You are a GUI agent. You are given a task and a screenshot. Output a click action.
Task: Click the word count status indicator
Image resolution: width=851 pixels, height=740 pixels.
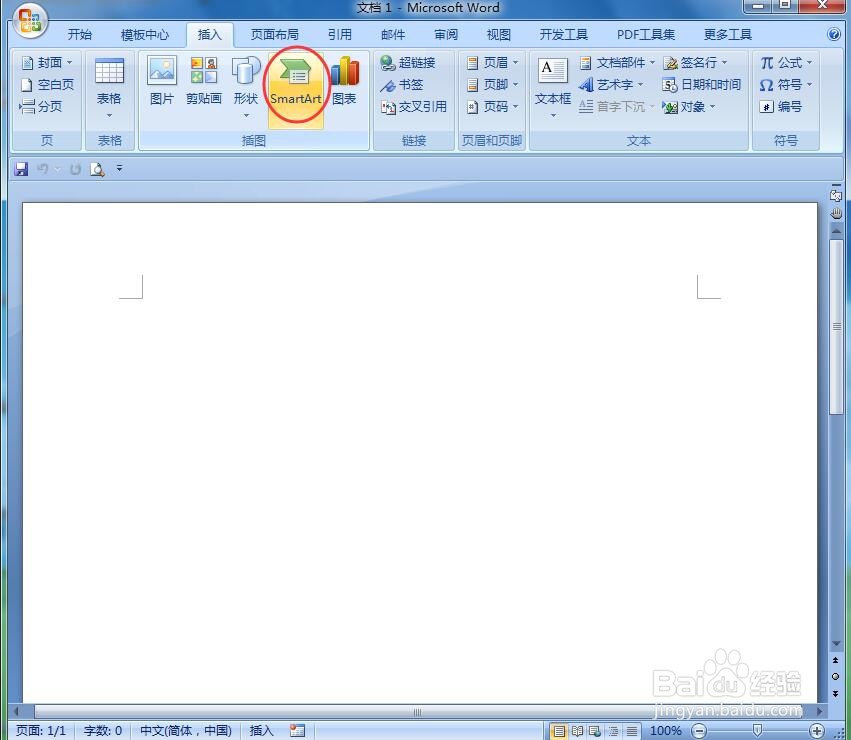(103, 731)
